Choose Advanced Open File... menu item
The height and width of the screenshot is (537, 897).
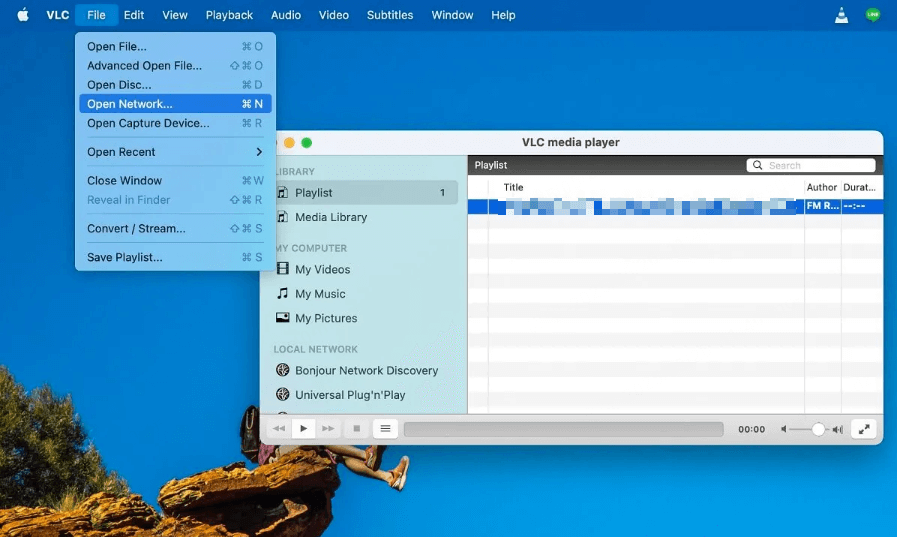pyautogui.click(x=175, y=66)
